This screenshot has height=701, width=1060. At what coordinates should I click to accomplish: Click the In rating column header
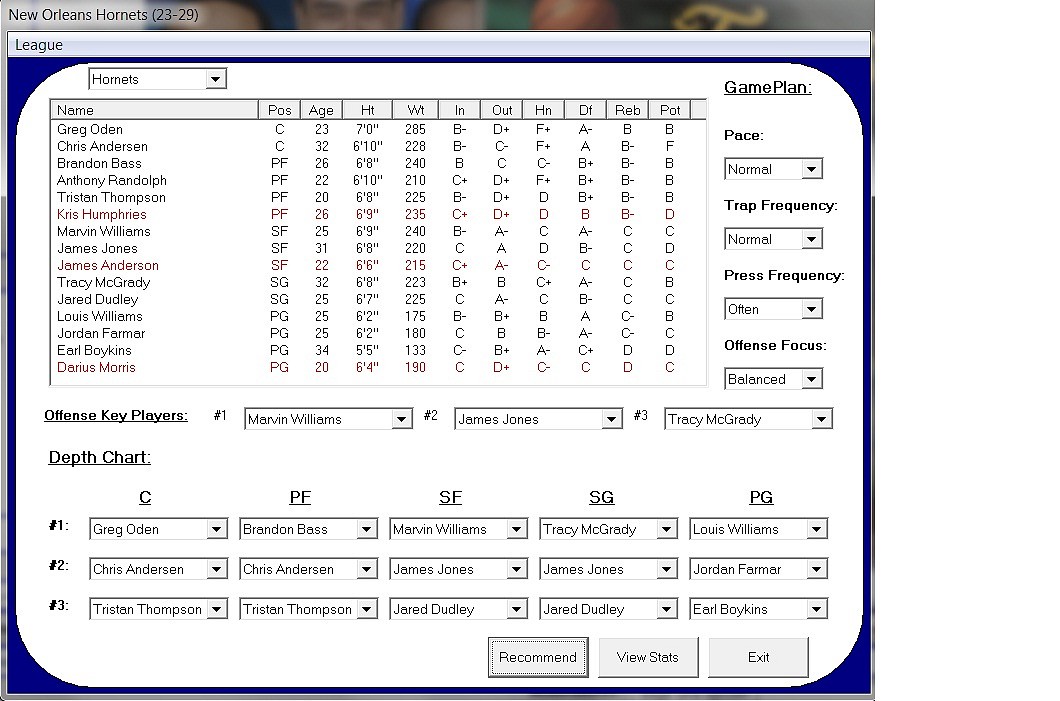pos(460,110)
